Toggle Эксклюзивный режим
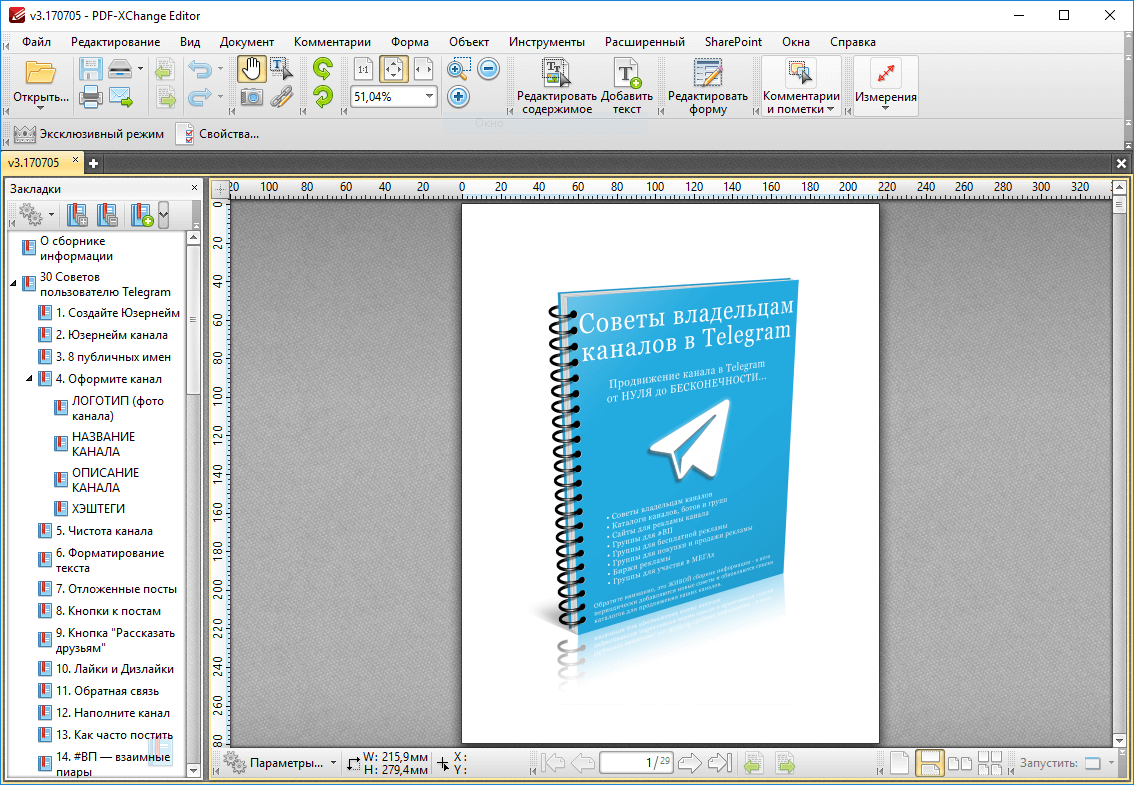Screen dimensions: 1134x785 click(89, 134)
